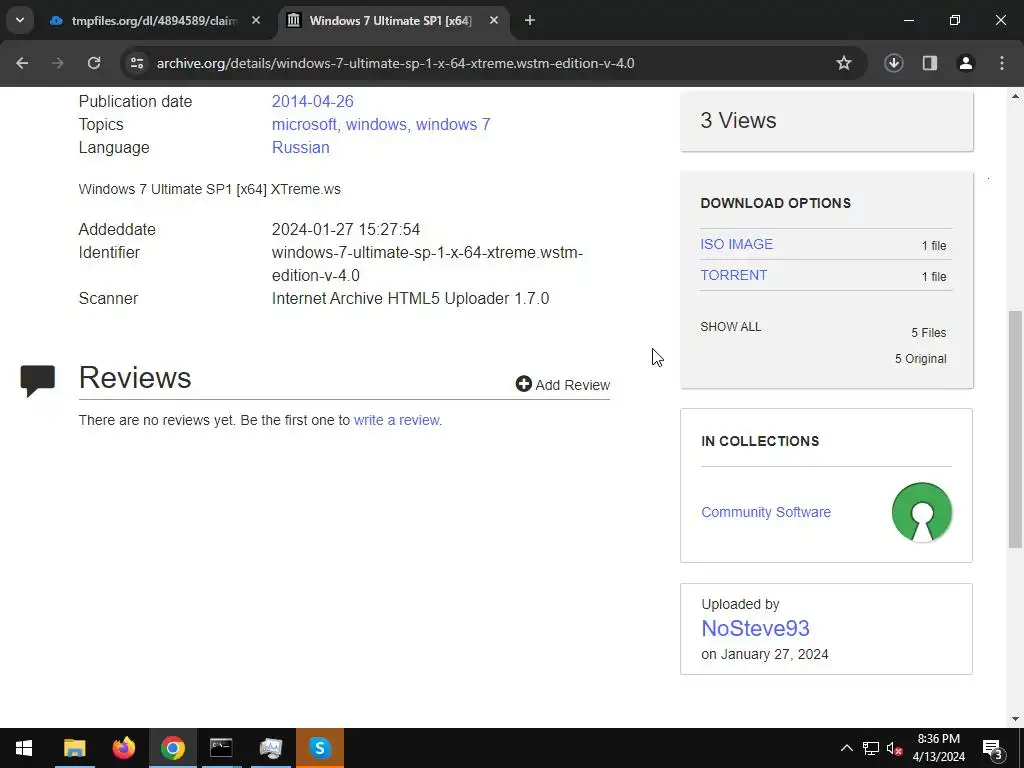Switch to the tmpfiles.org tab
The image size is (1024, 768).
[x=154, y=21]
